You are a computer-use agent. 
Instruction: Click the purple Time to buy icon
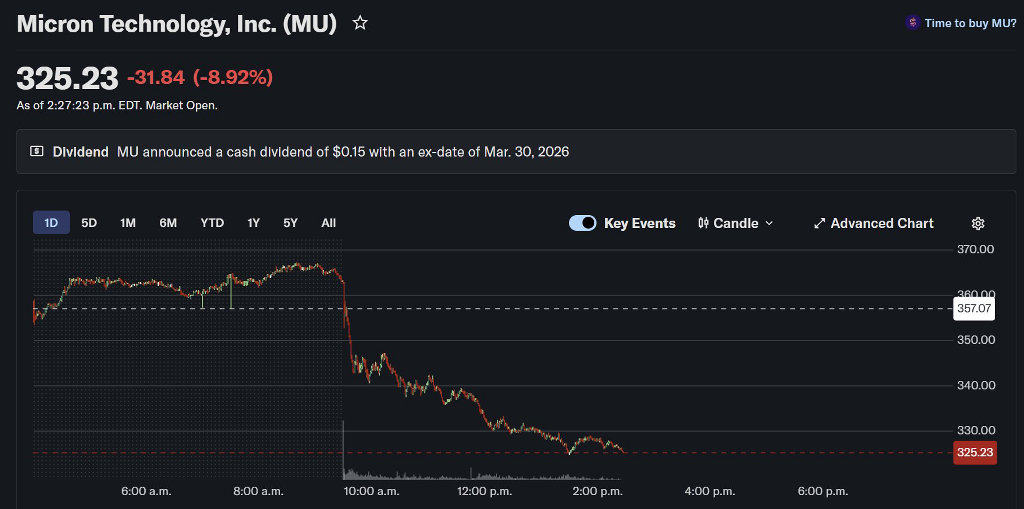[x=912, y=22]
